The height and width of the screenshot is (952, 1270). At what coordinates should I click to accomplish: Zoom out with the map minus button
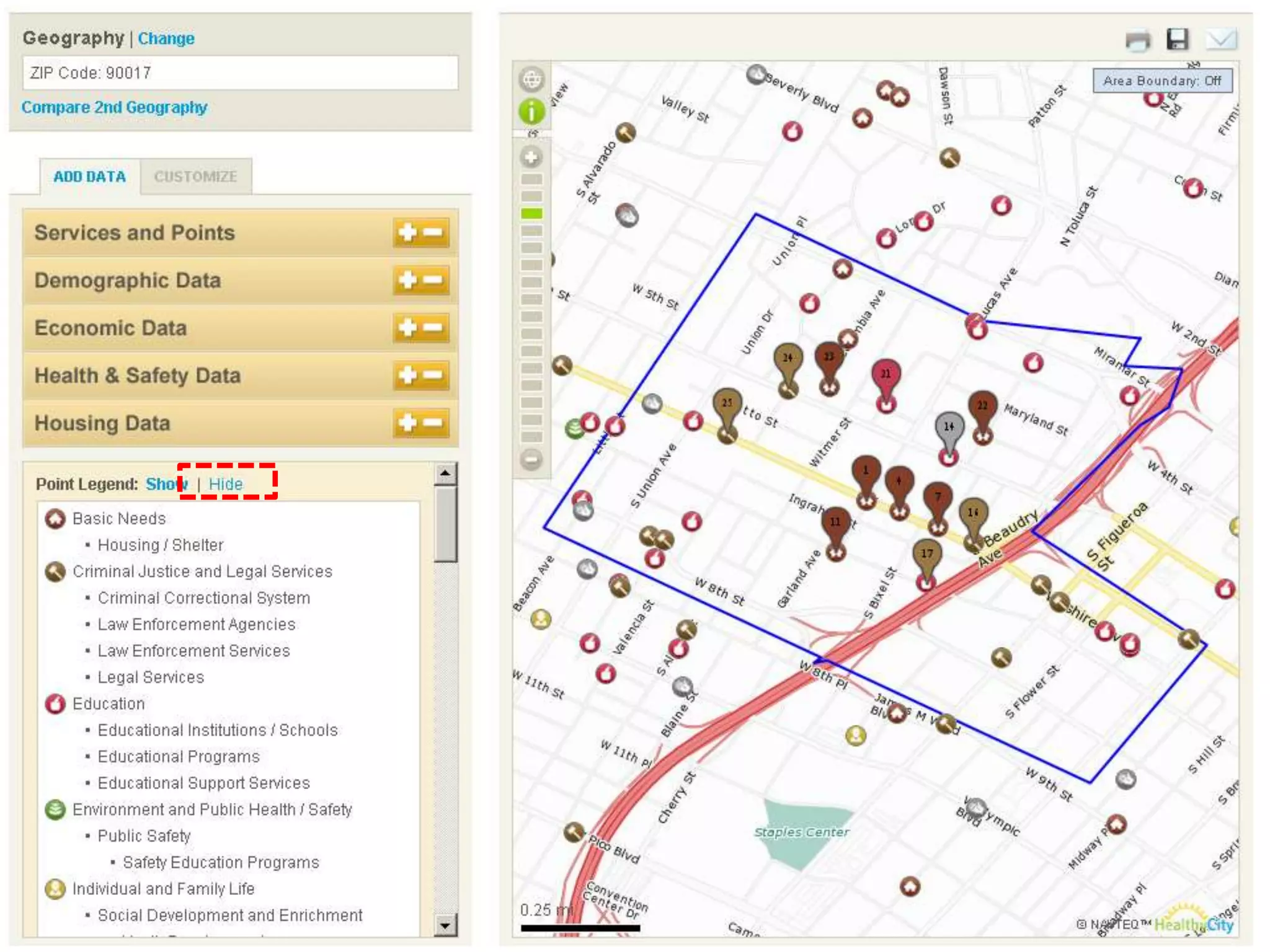pos(531,460)
